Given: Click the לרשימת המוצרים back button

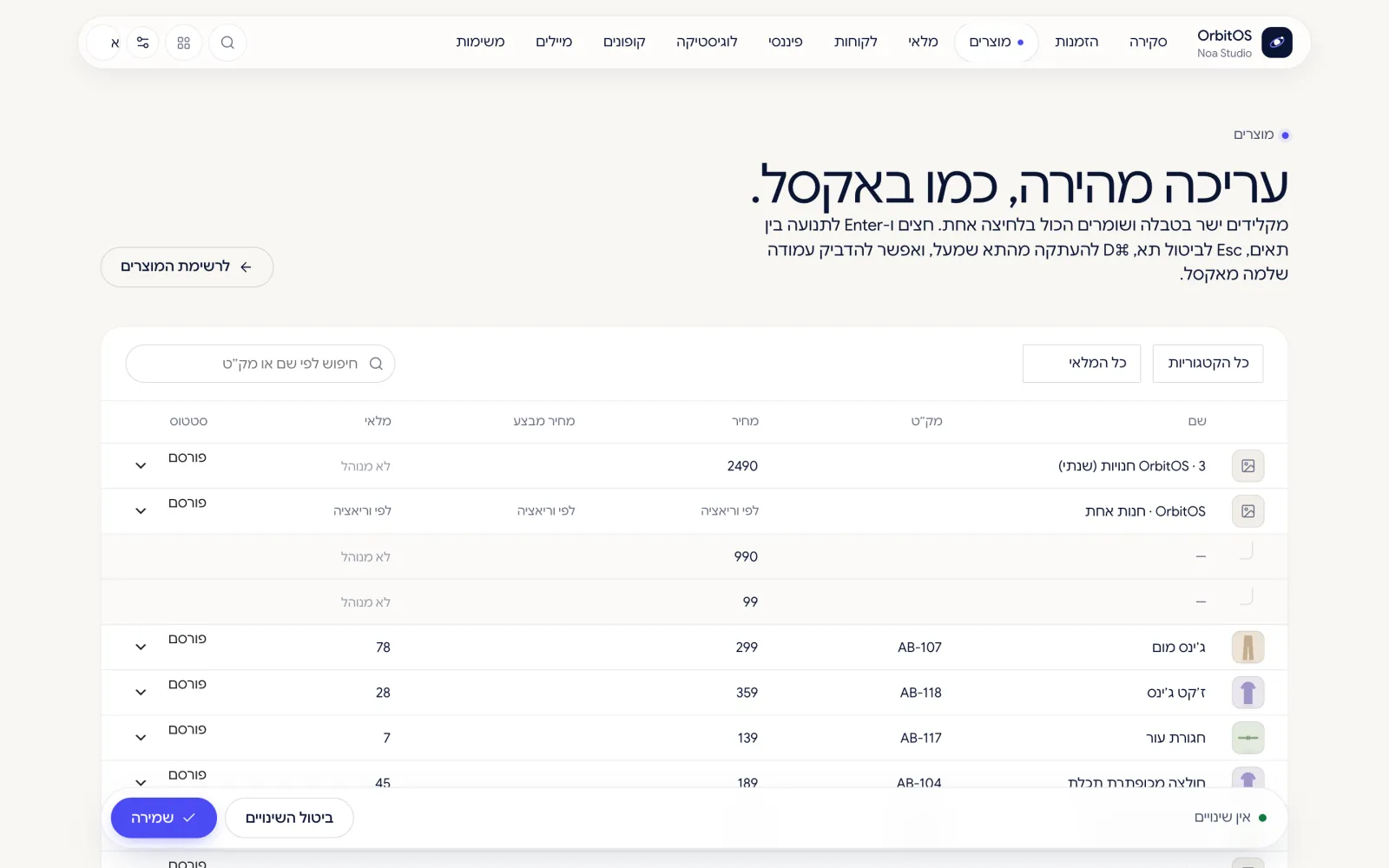Looking at the screenshot, I should click(x=187, y=266).
